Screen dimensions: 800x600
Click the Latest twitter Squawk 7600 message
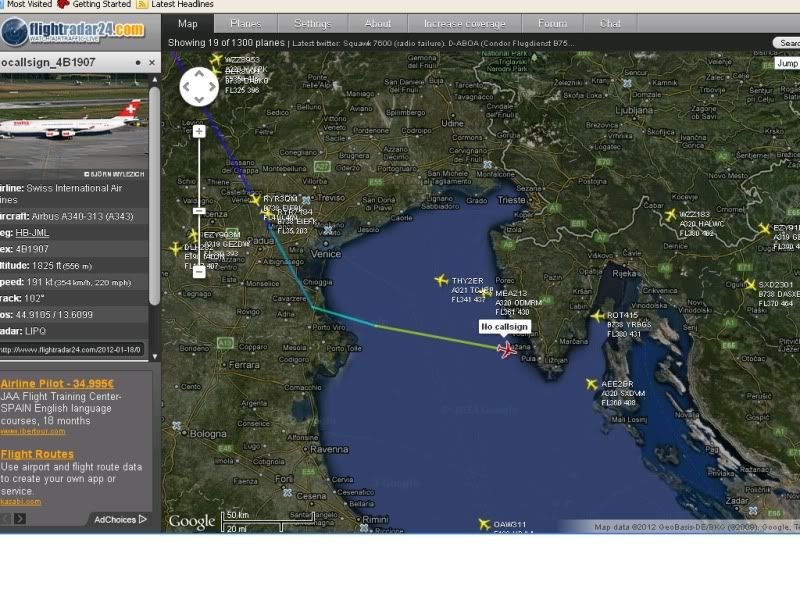[434, 43]
